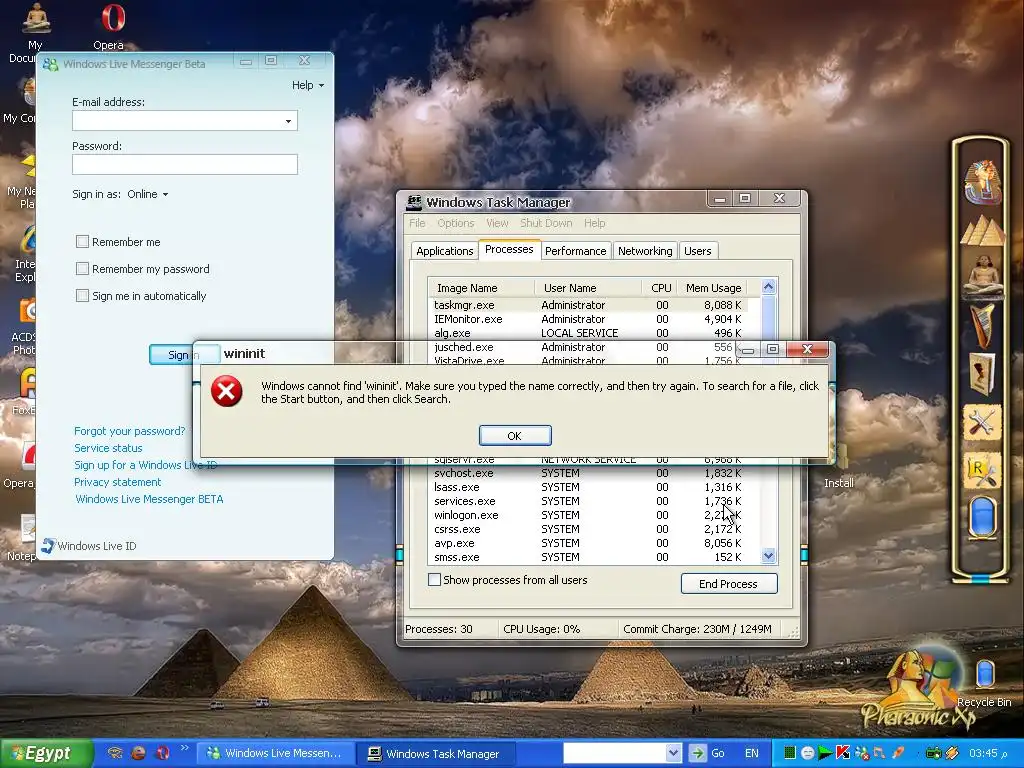Expand the E-mail address dropdown arrow
Viewport: 1024px width, 768px height.
(288, 121)
